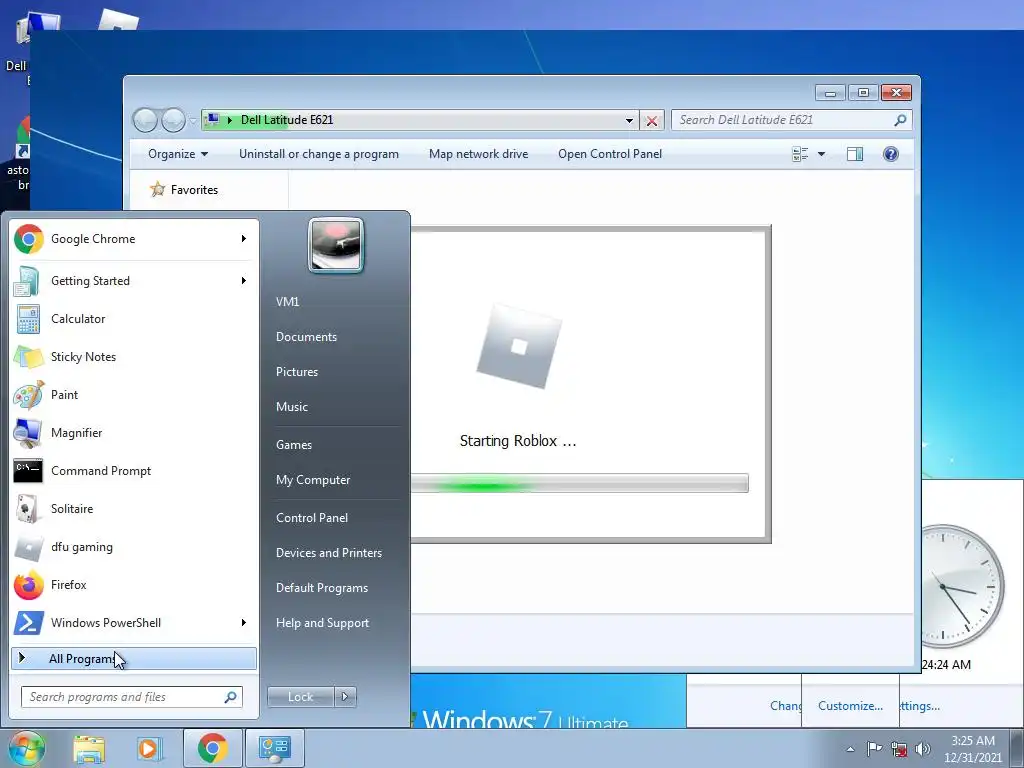1024x768 pixels.
Task: Open the taskbar clock showing 3:25 AM
Action: point(973,749)
